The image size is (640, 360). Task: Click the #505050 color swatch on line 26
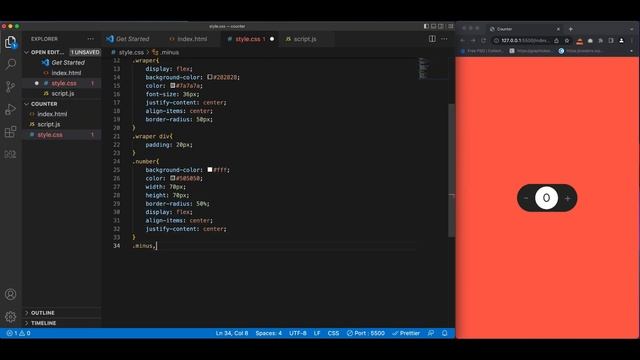pyautogui.click(x=173, y=178)
